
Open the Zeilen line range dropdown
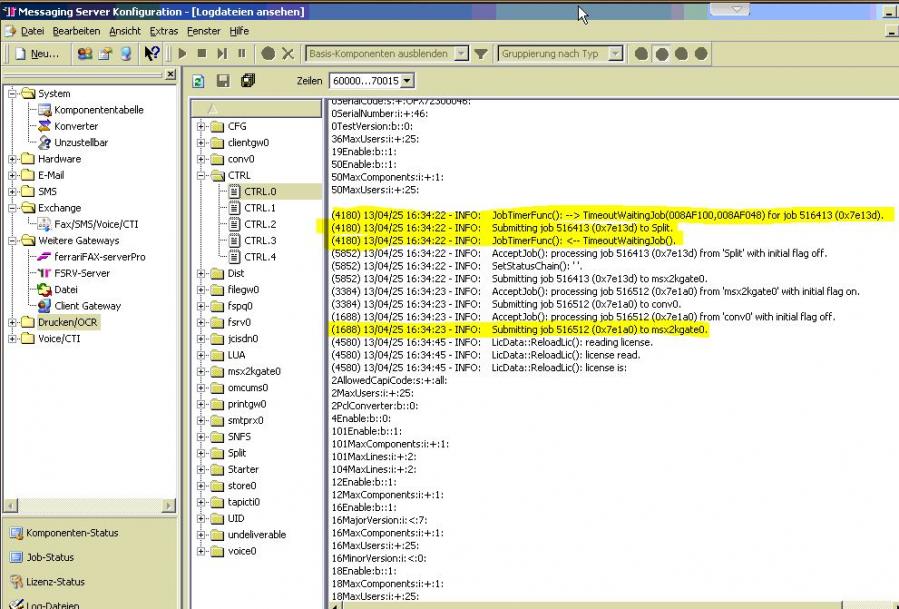click(x=406, y=81)
